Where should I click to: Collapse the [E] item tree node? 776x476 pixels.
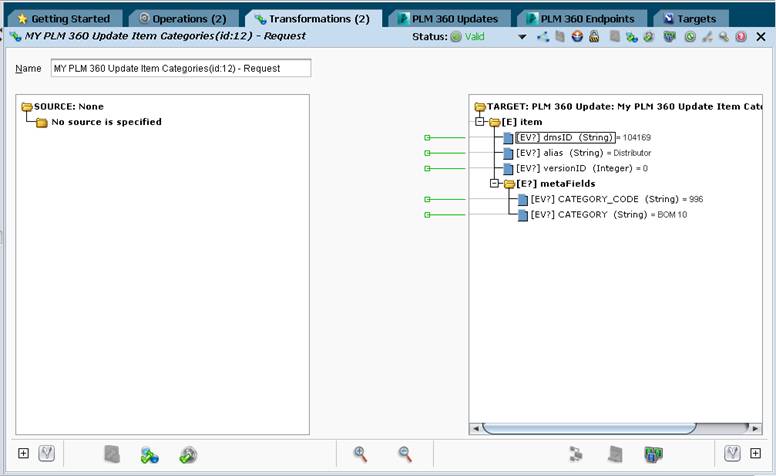pyautogui.click(x=479, y=121)
